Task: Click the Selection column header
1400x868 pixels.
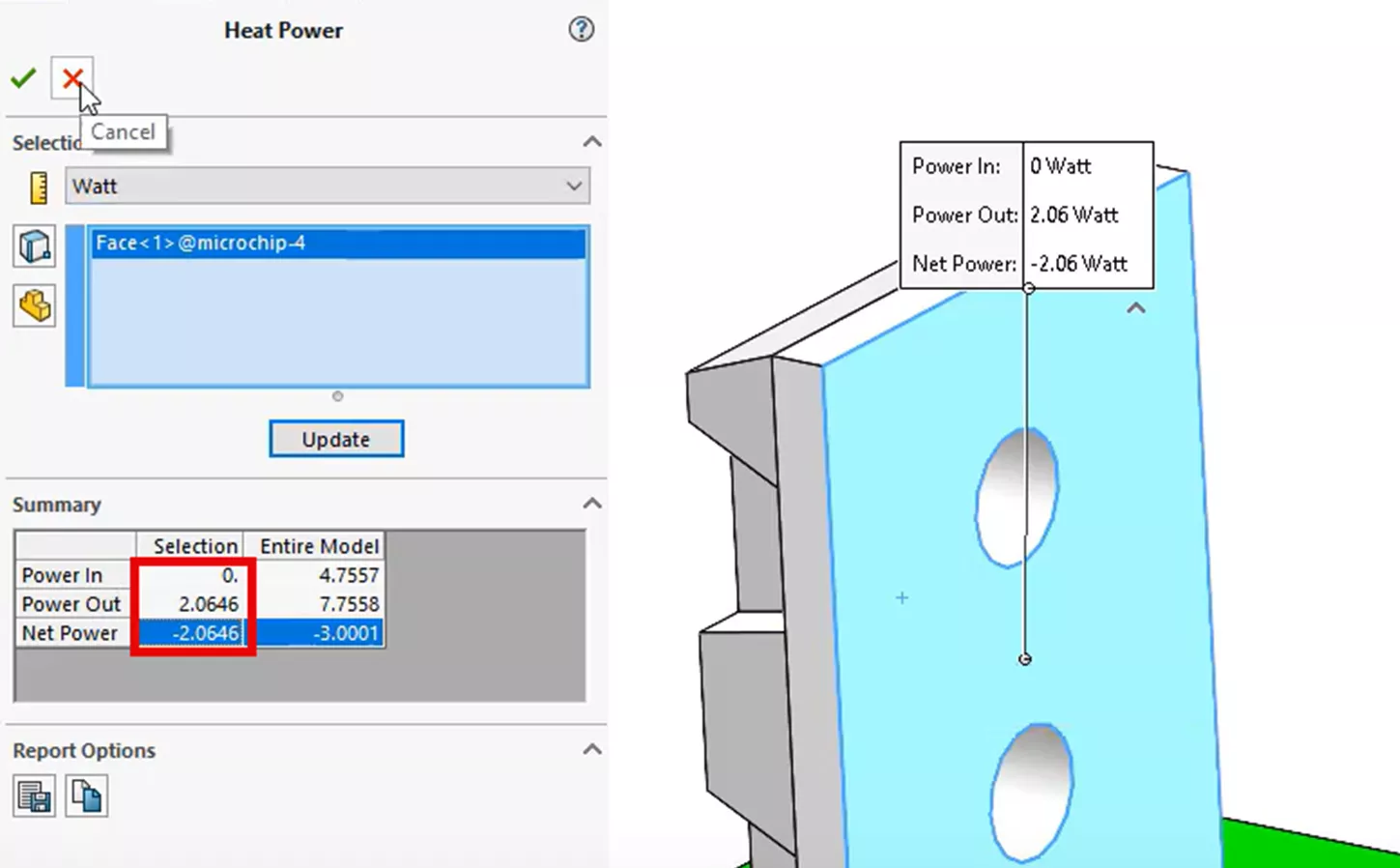Action: point(193,545)
